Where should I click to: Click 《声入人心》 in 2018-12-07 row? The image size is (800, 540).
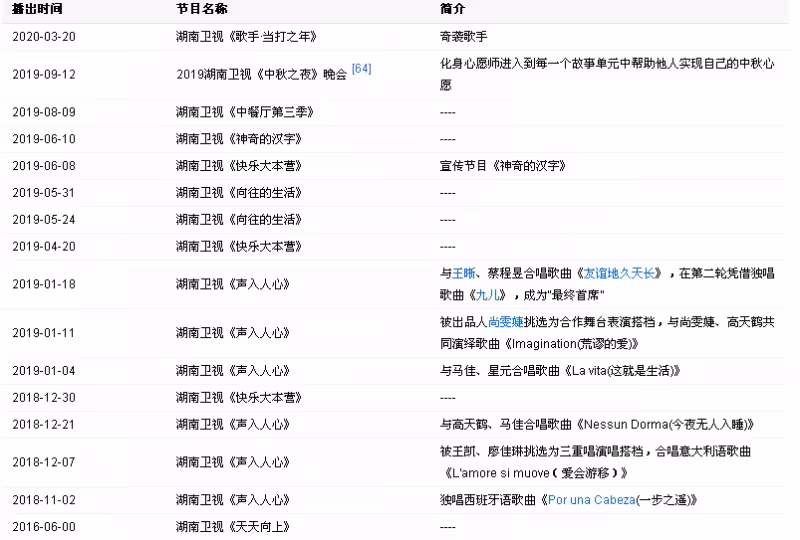coord(258,462)
